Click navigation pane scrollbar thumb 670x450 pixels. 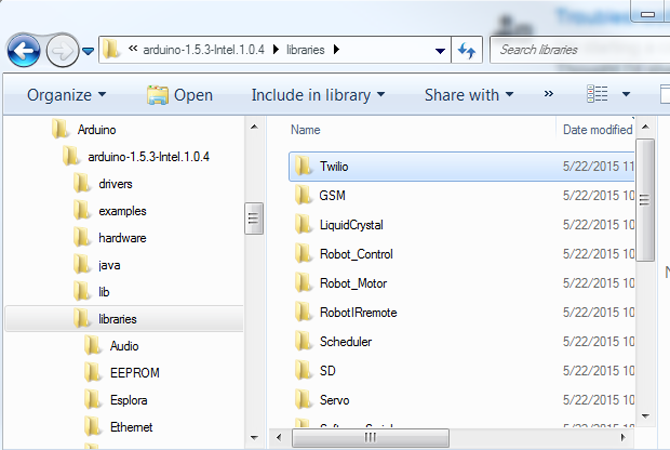[x=253, y=218]
